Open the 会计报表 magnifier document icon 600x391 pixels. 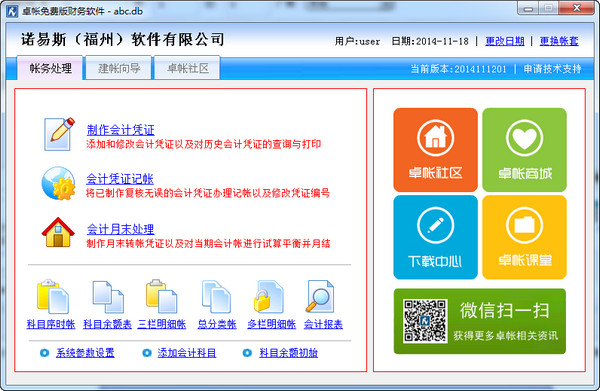coord(320,297)
